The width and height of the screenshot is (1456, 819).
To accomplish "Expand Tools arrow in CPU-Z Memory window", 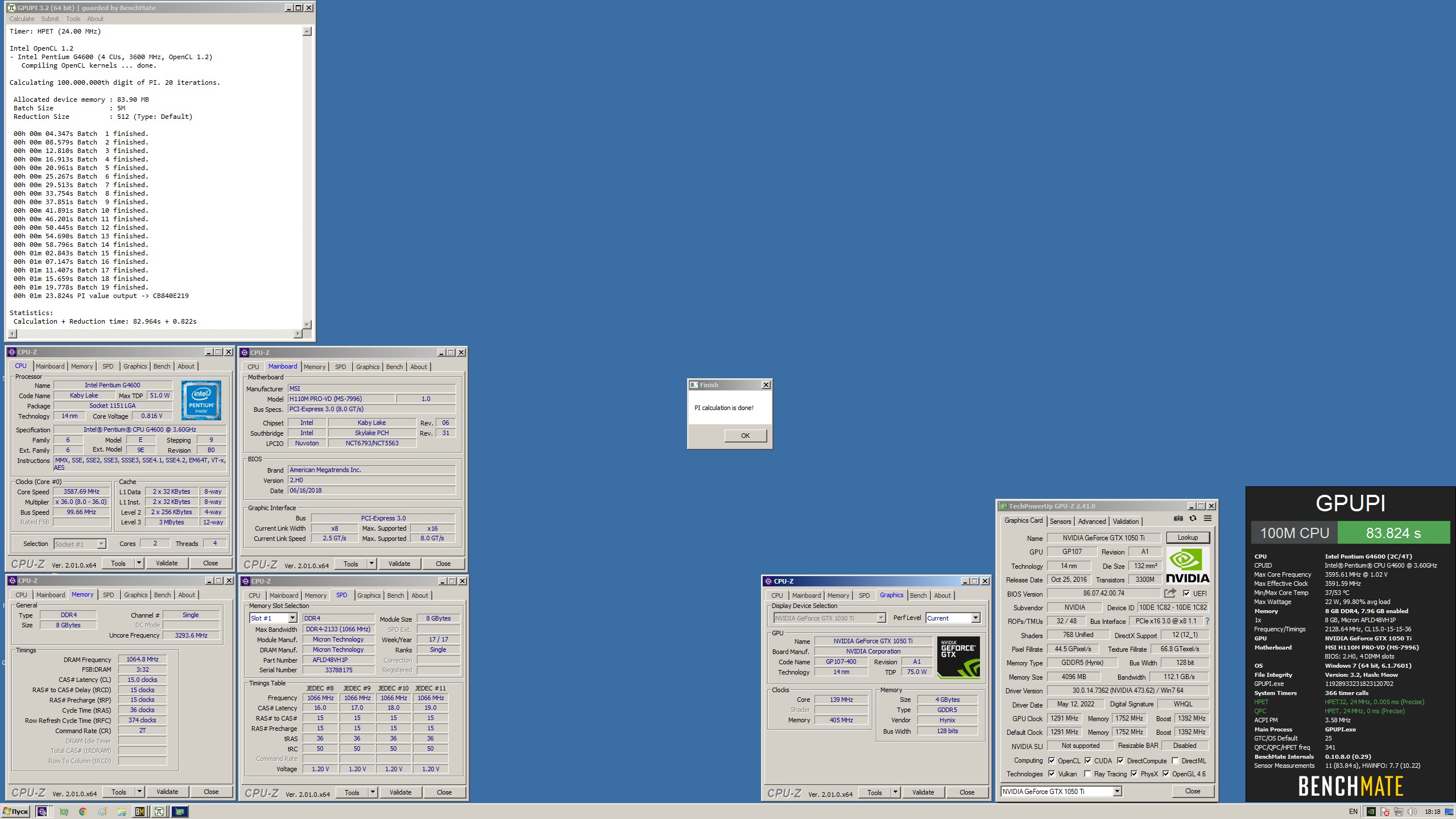I will pyautogui.click(x=139, y=792).
